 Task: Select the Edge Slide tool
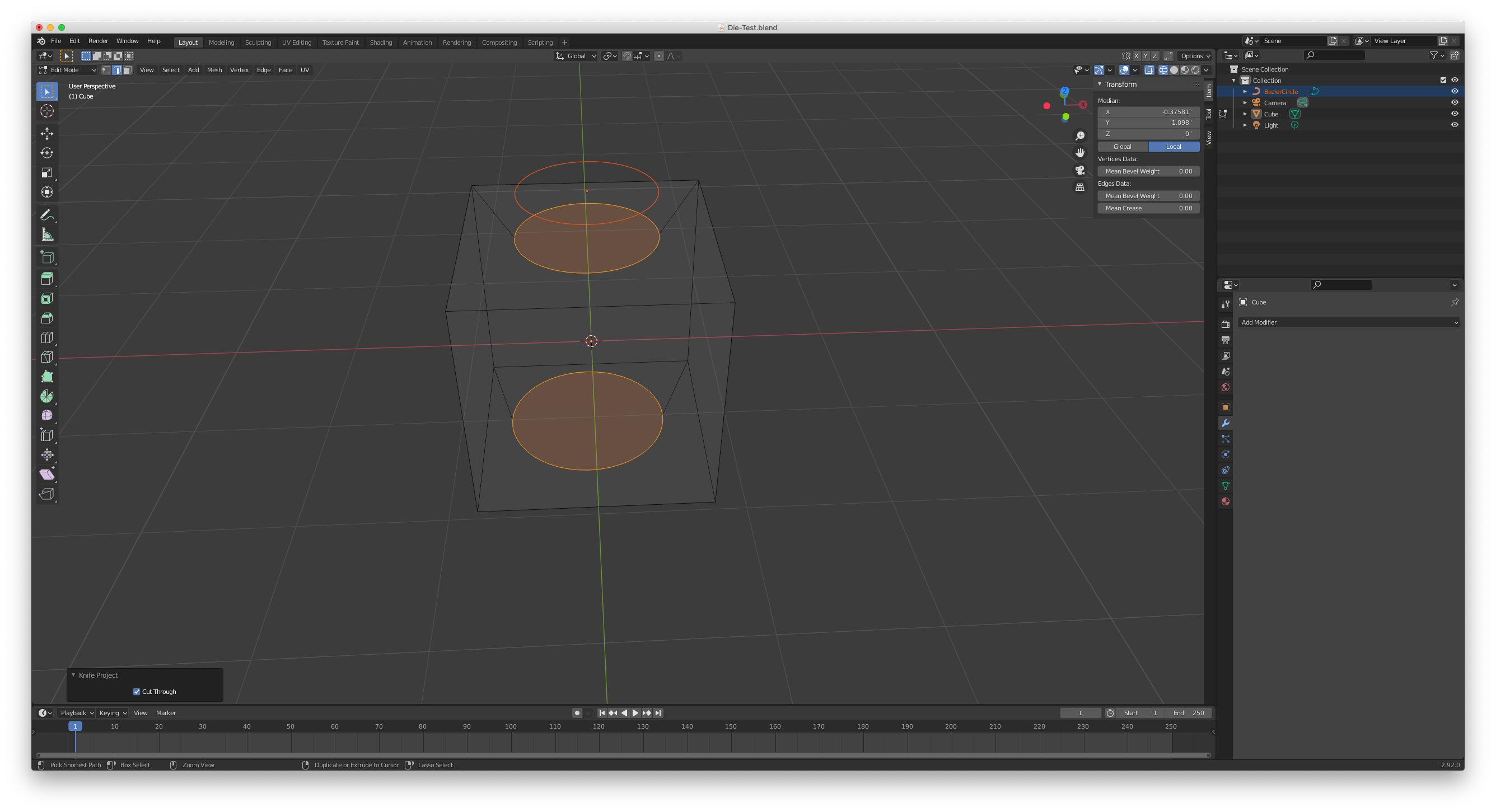(47, 435)
